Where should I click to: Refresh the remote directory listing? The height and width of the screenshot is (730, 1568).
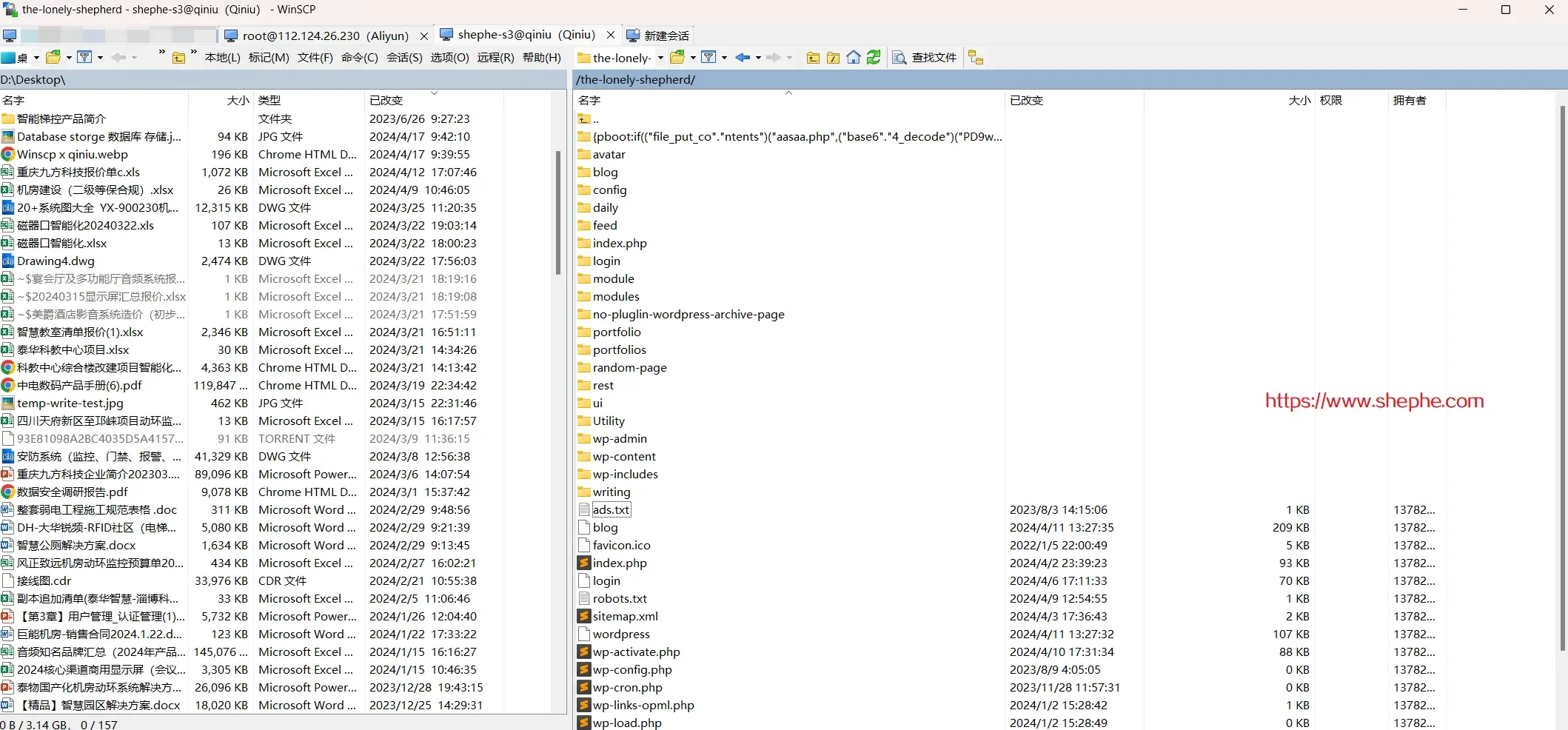tap(873, 57)
